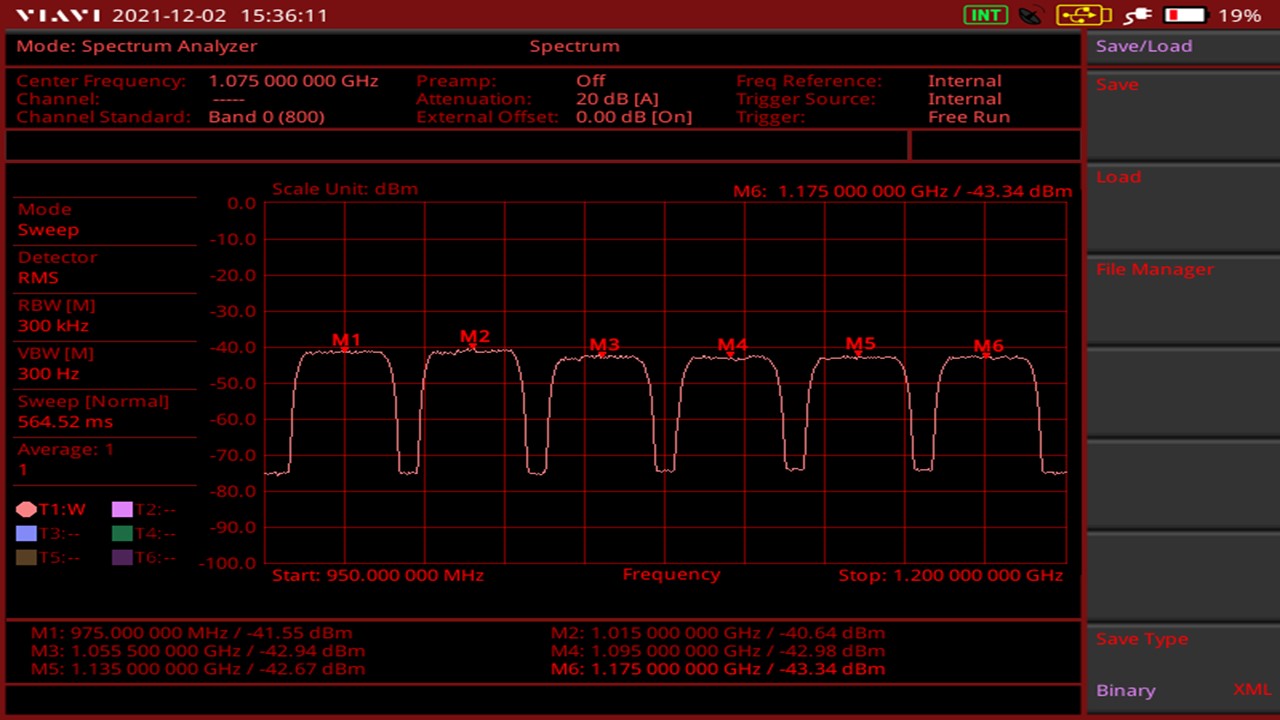Screen dimensions: 1280x720
Task: Click the VIAVI logo in top bar
Action: click(58, 16)
